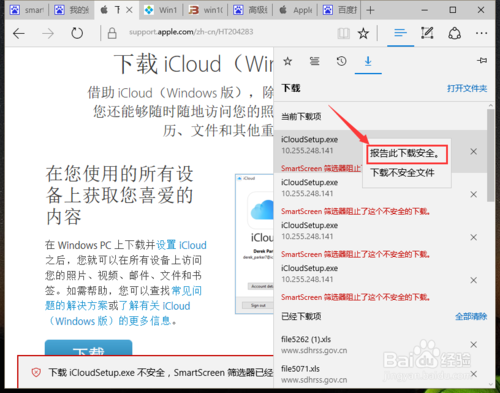500x393 pixels.
Task: Click the shield icon in SmartScreen notification
Action: 36,372
